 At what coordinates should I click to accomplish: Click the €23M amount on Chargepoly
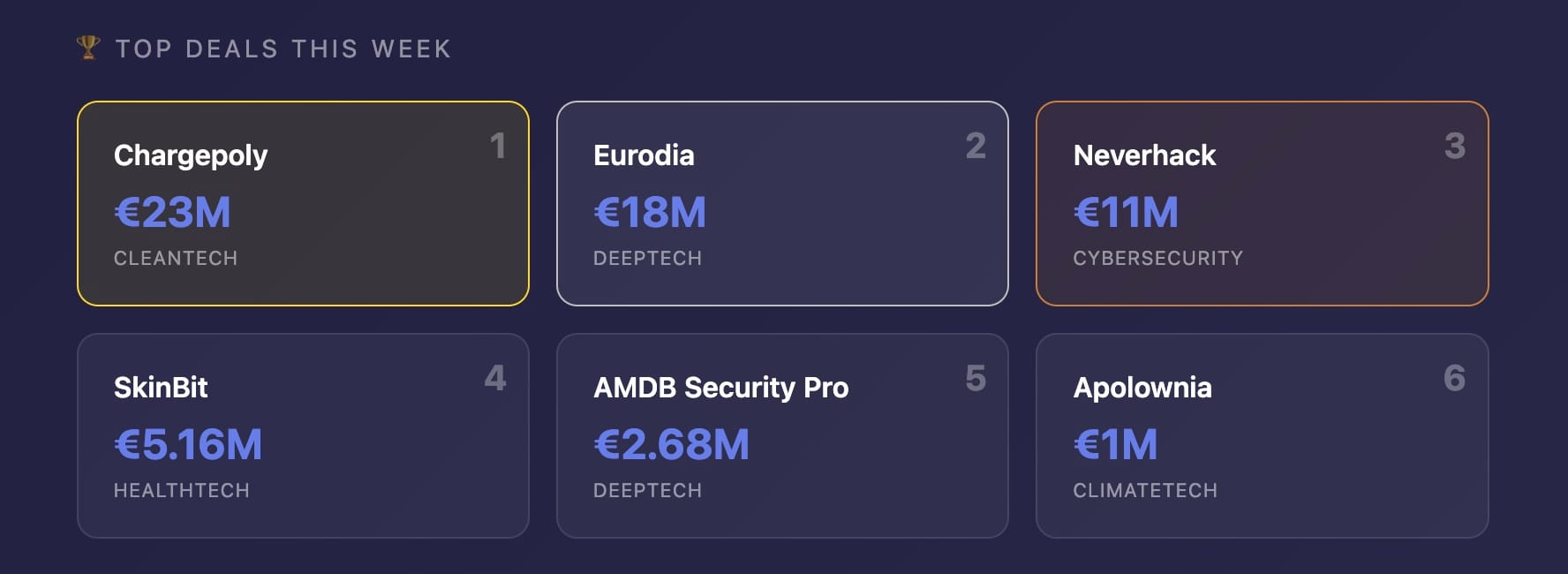[x=172, y=212]
